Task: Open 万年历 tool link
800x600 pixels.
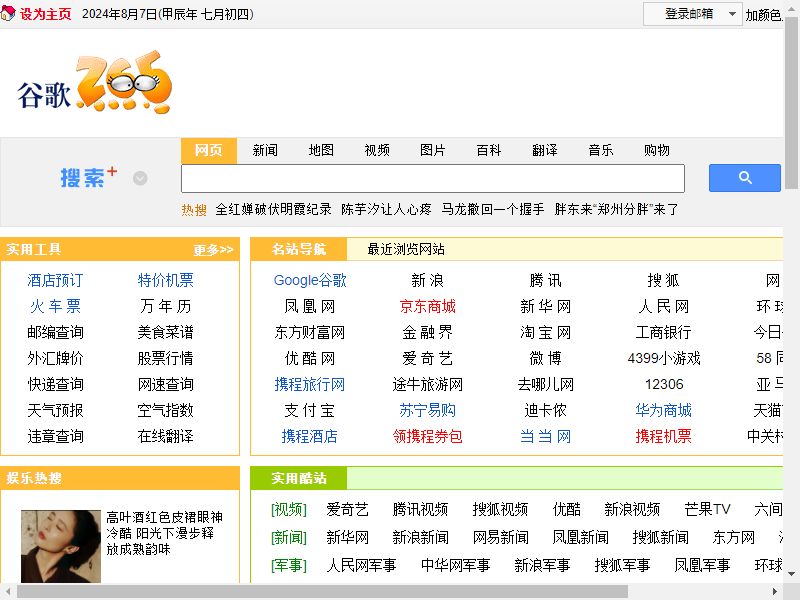Action: point(165,306)
